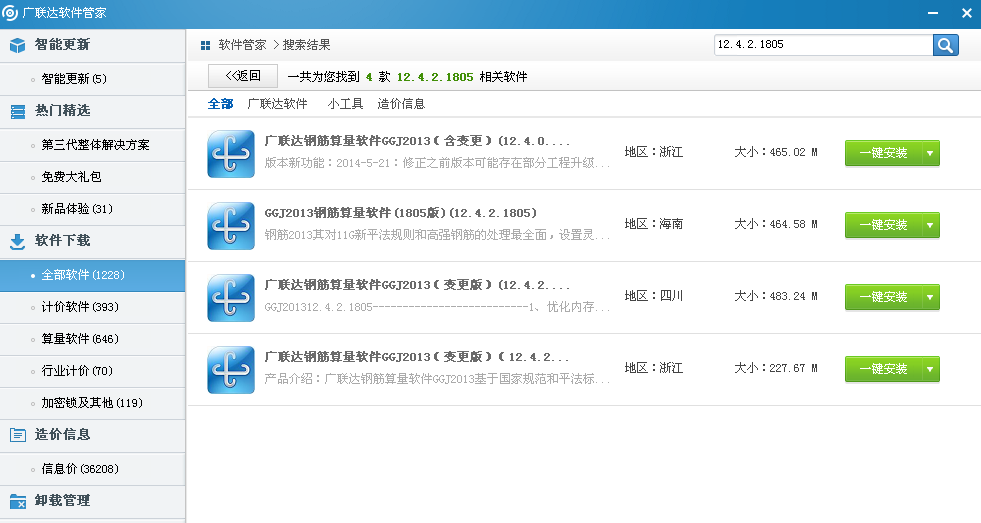The height and width of the screenshot is (523, 981).
Task: Click 一键安装 for the 海南 software
Action: pyautogui.click(x=883, y=225)
